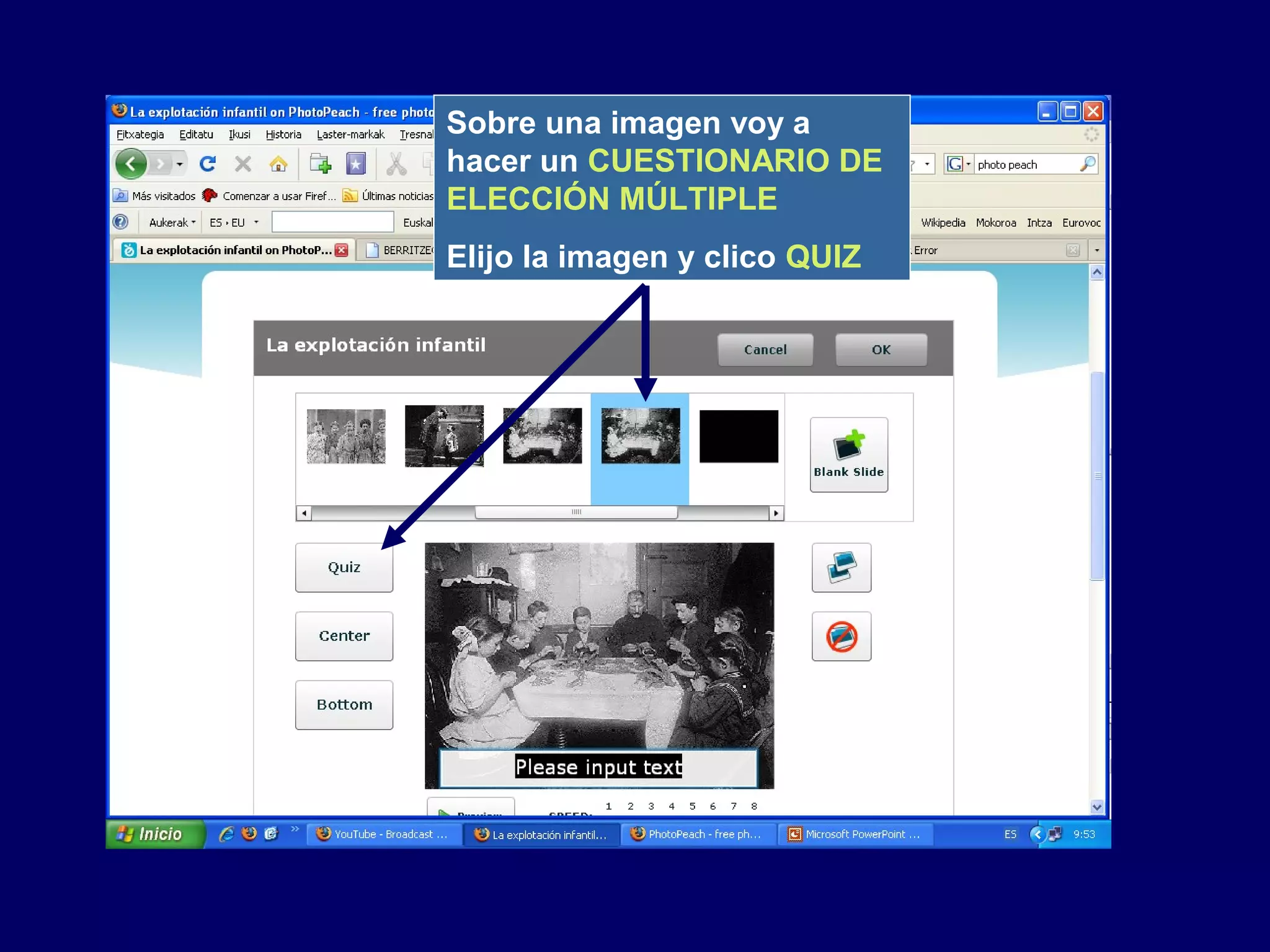Open the Laster-markak menu
This screenshot has height=952, width=1270.
tap(350, 134)
